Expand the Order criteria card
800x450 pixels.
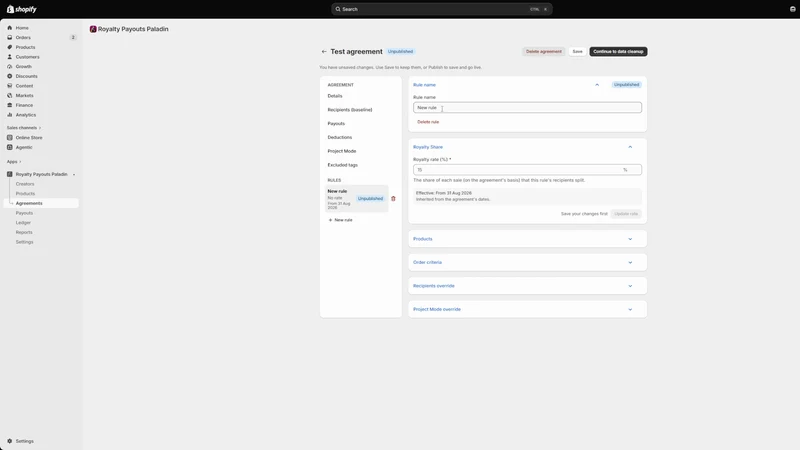(x=527, y=262)
